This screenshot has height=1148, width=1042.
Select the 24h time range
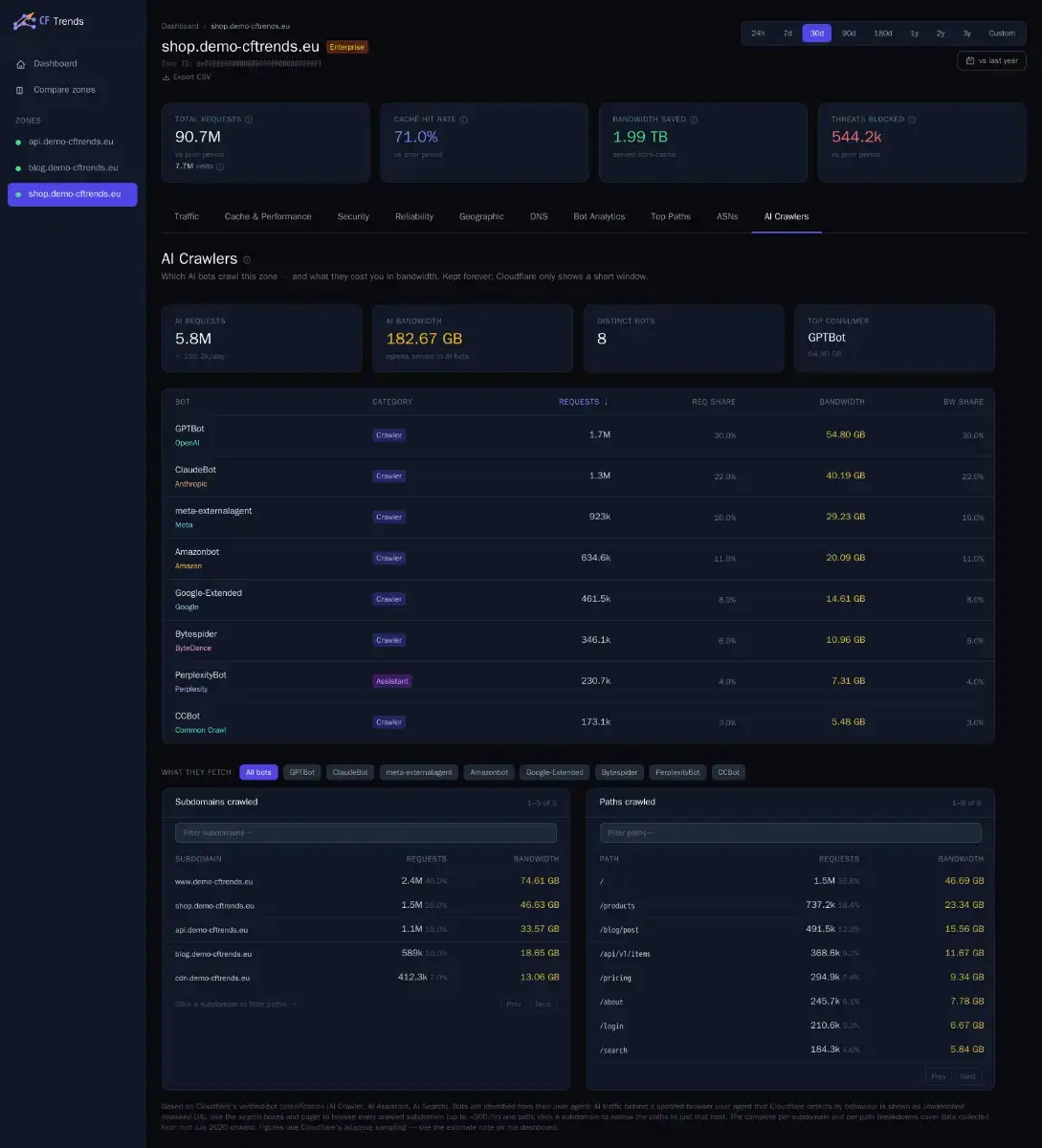click(758, 33)
